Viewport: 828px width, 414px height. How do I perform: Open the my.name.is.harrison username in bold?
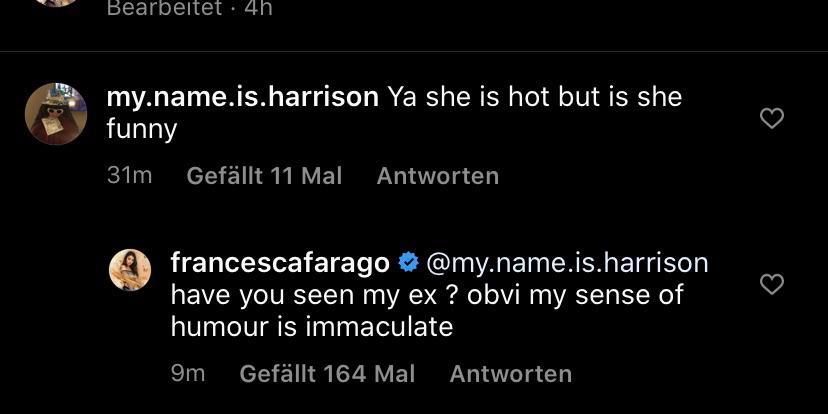[x=242, y=97]
